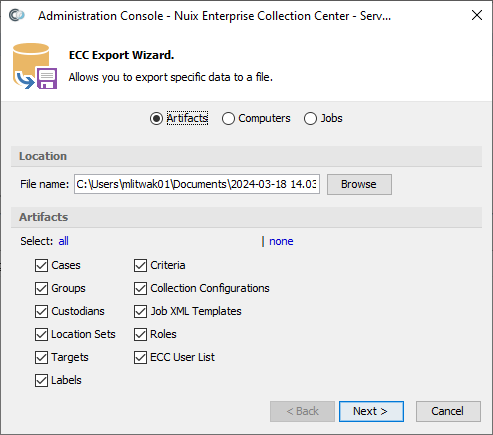Viewport: 493px width, 435px height.
Task: Toggle the Criteria checkbox
Action: point(140,266)
